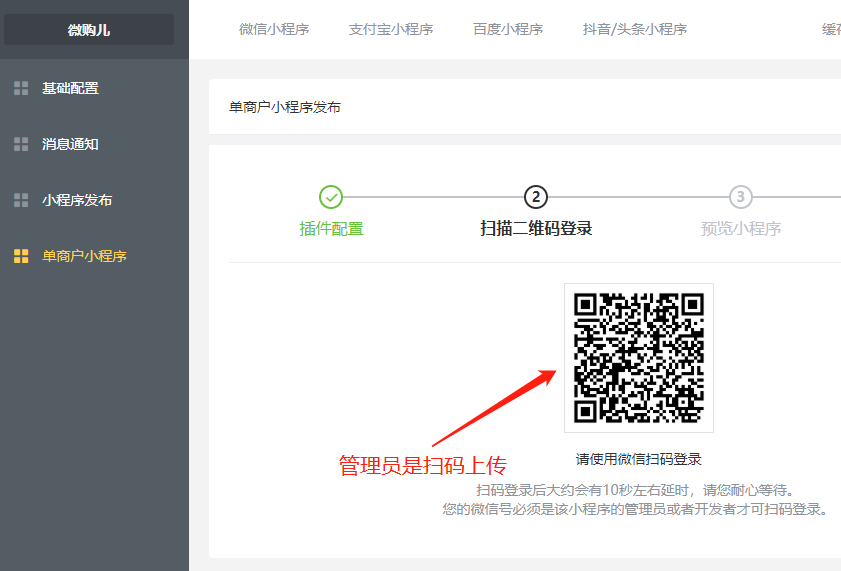
Task: Click the 单商户小程序发布 page heading
Action: click(x=285, y=107)
